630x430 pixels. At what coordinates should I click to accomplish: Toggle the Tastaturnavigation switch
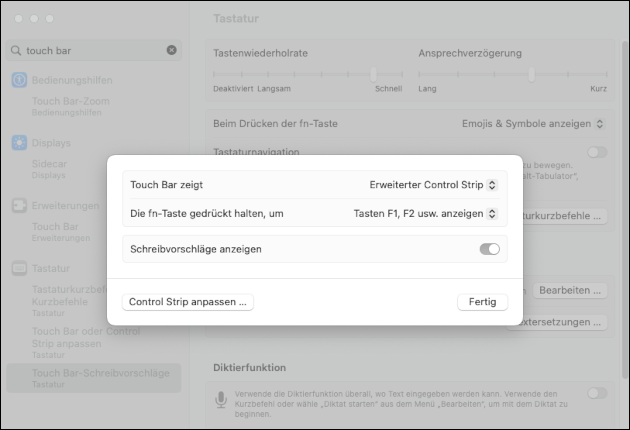[597, 152]
